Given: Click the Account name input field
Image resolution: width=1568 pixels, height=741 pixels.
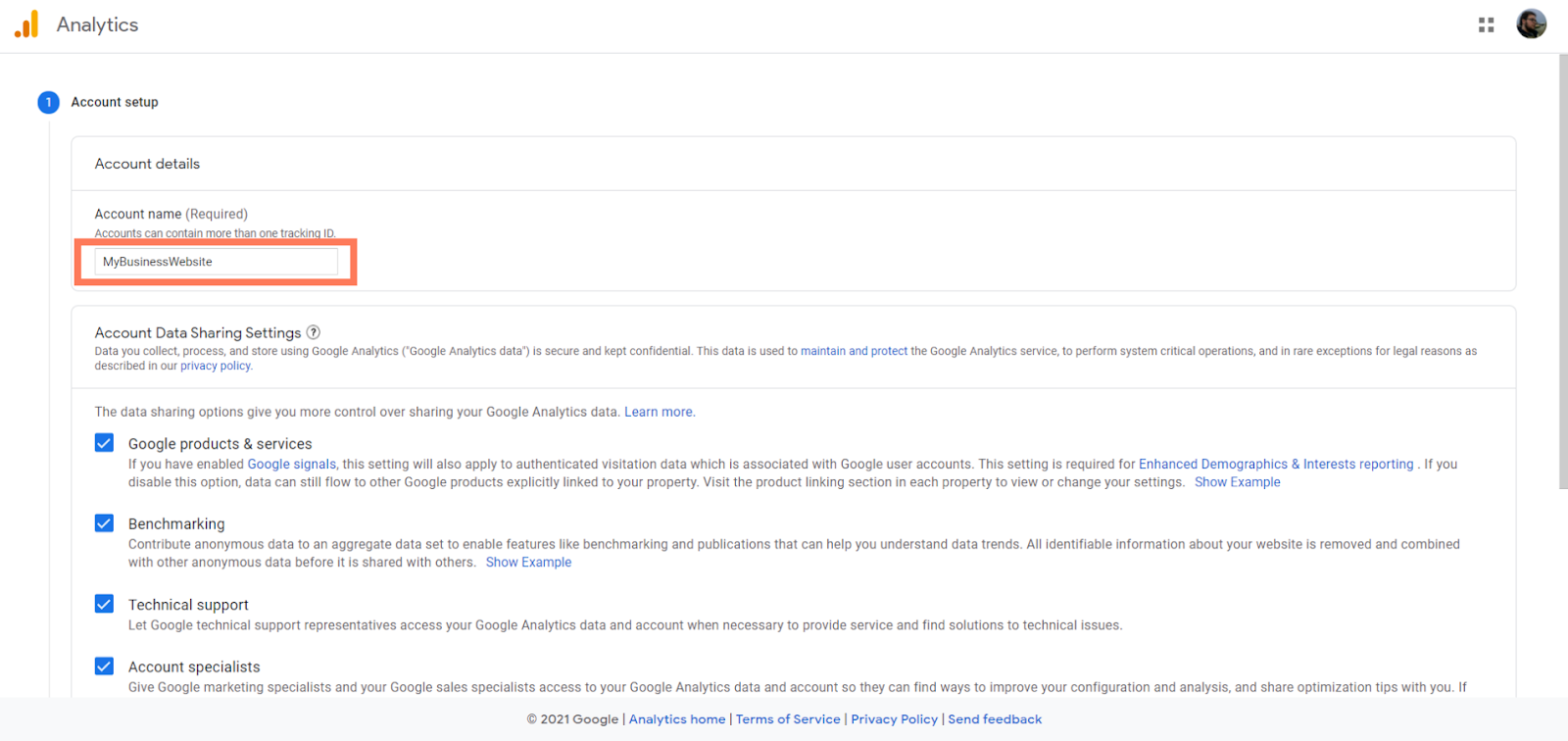Looking at the screenshot, I should click(x=216, y=262).
